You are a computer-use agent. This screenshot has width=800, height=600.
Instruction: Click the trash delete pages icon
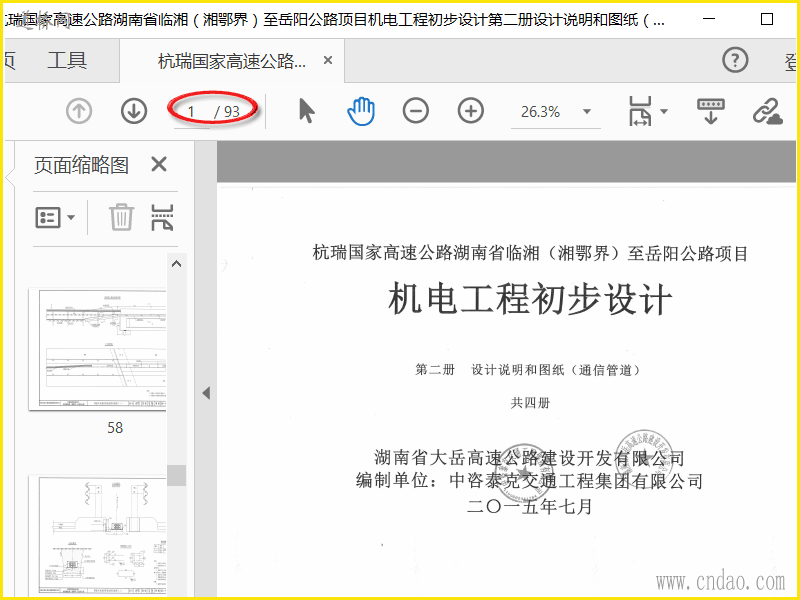pos(121,217)
